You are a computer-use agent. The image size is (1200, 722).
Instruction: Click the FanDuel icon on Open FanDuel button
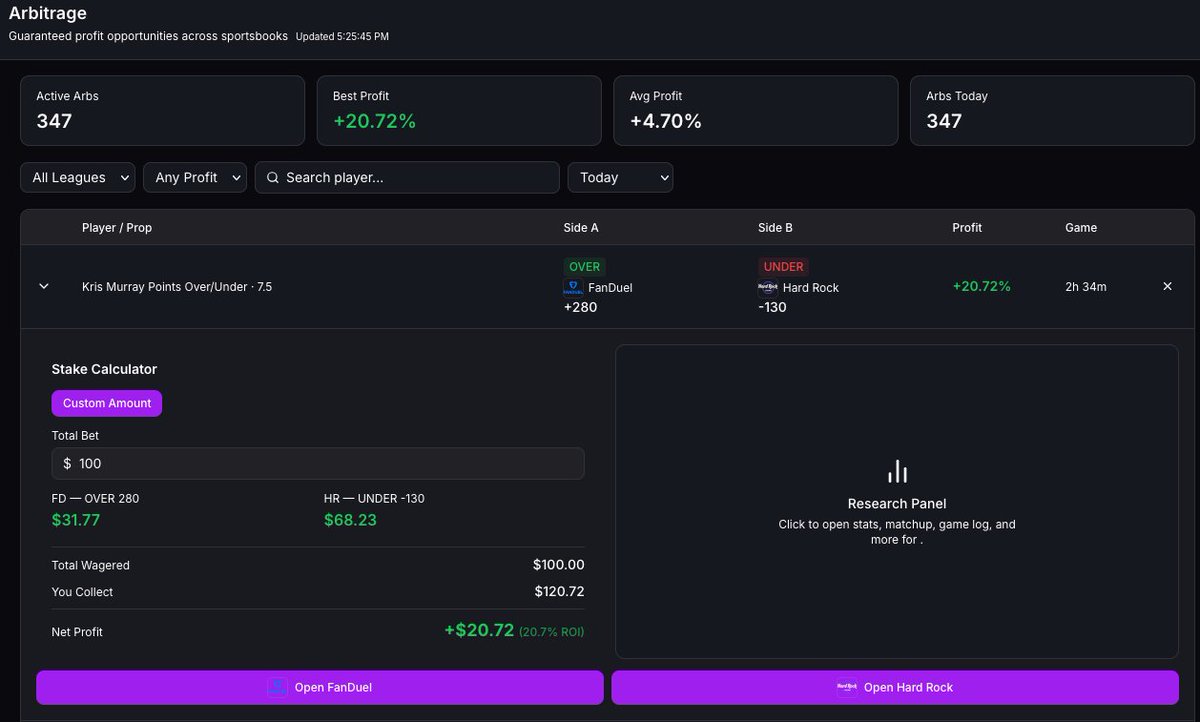pyautogui.click(x=277, y=687)
